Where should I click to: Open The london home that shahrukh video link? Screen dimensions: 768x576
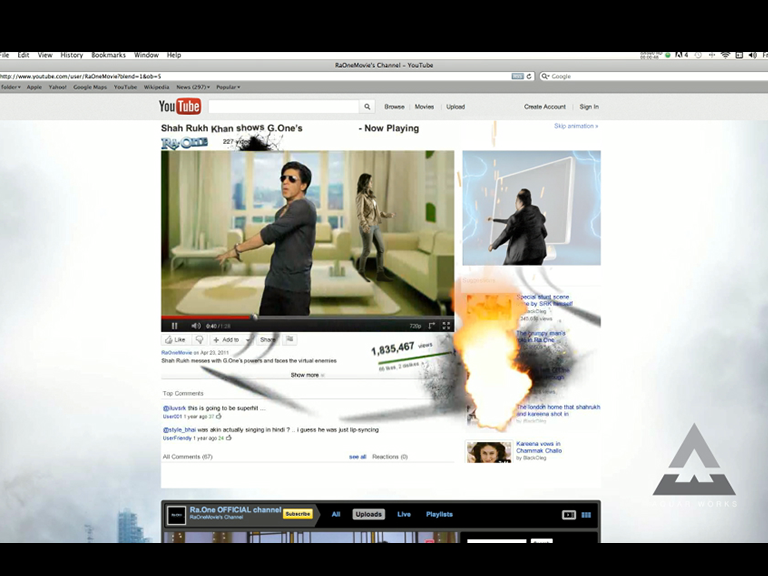(558, 410)
